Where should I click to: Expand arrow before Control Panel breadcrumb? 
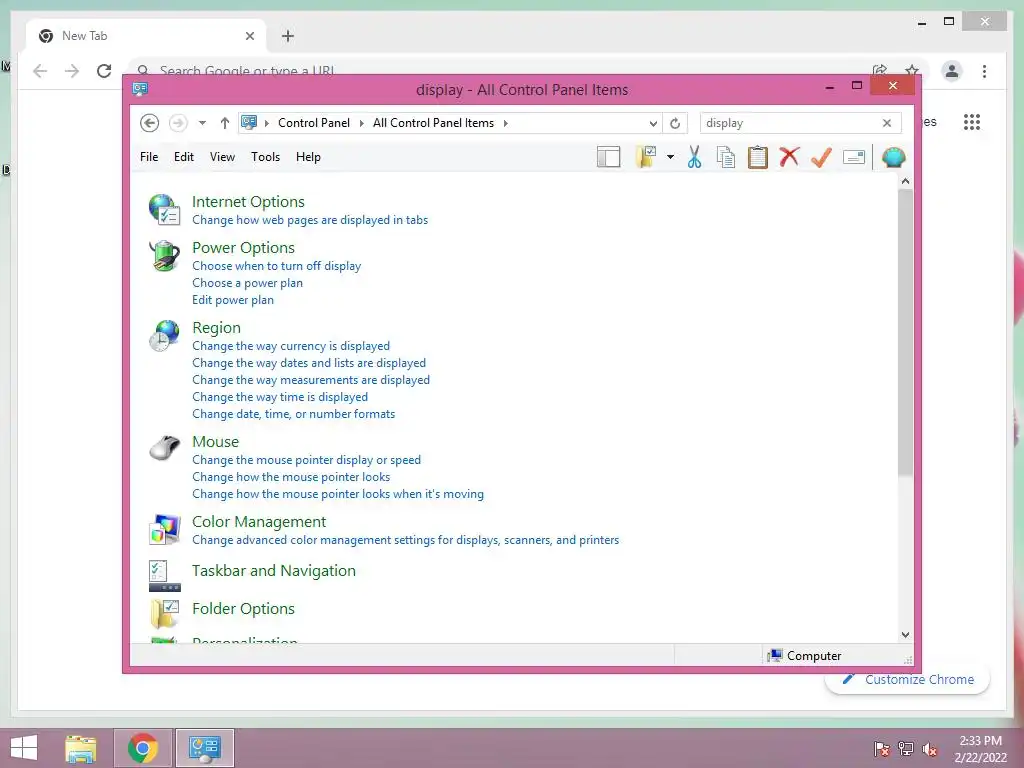click(x=266, y=123)
